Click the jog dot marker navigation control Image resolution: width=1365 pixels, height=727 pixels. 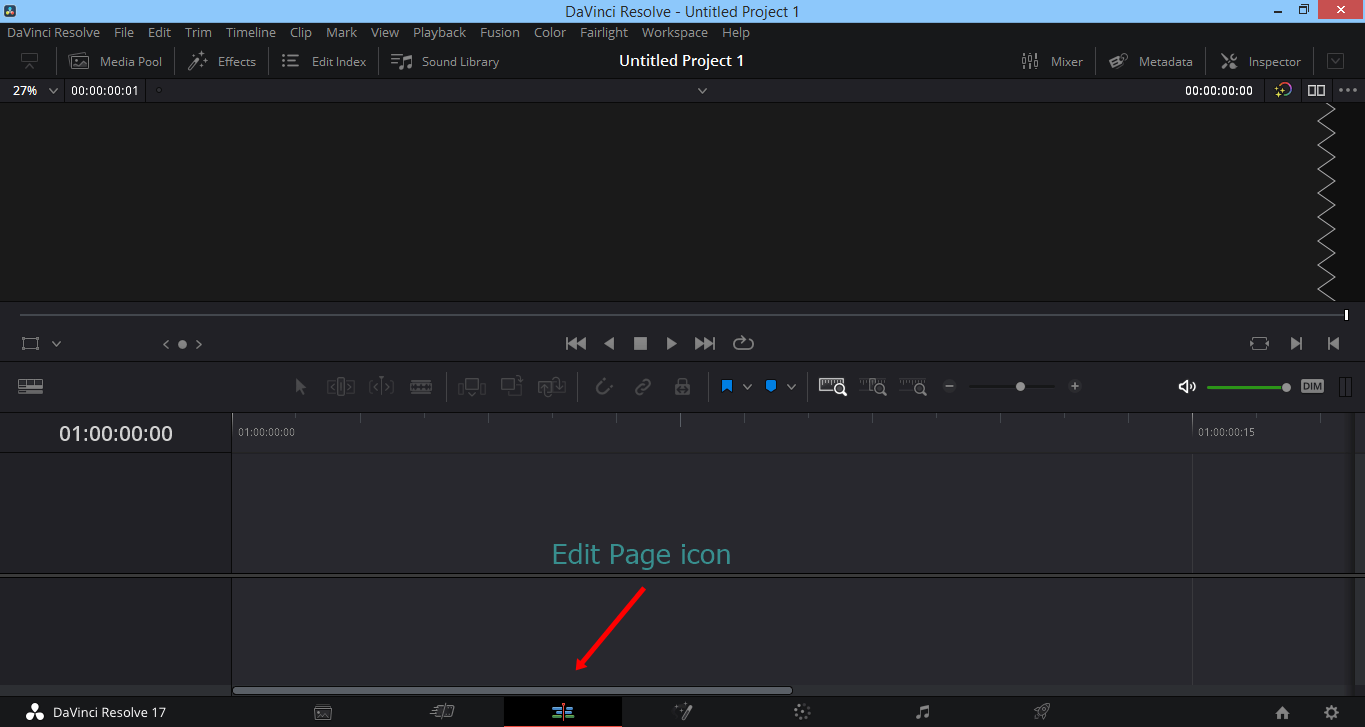tap(182, 344)
